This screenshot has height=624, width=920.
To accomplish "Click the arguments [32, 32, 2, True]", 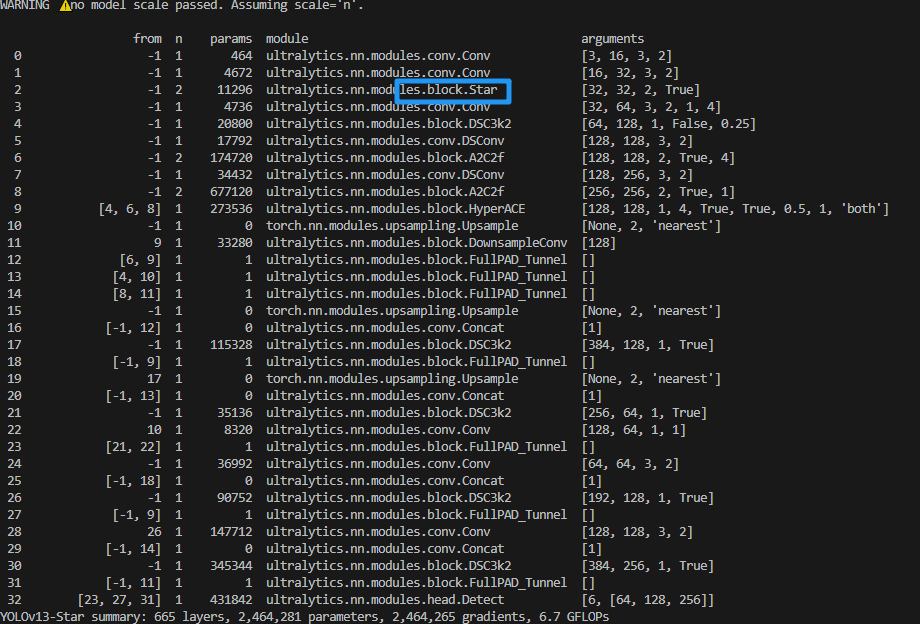I will coord(641,90).
